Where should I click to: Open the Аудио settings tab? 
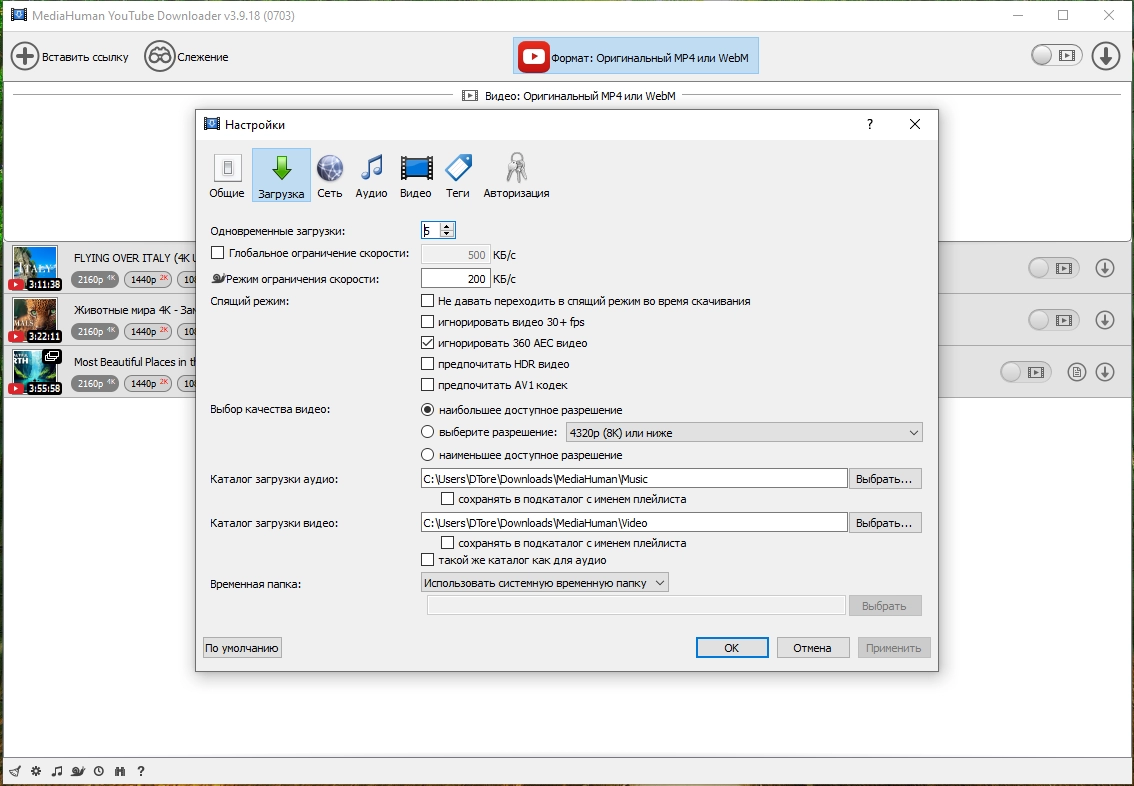click(372, 176)
